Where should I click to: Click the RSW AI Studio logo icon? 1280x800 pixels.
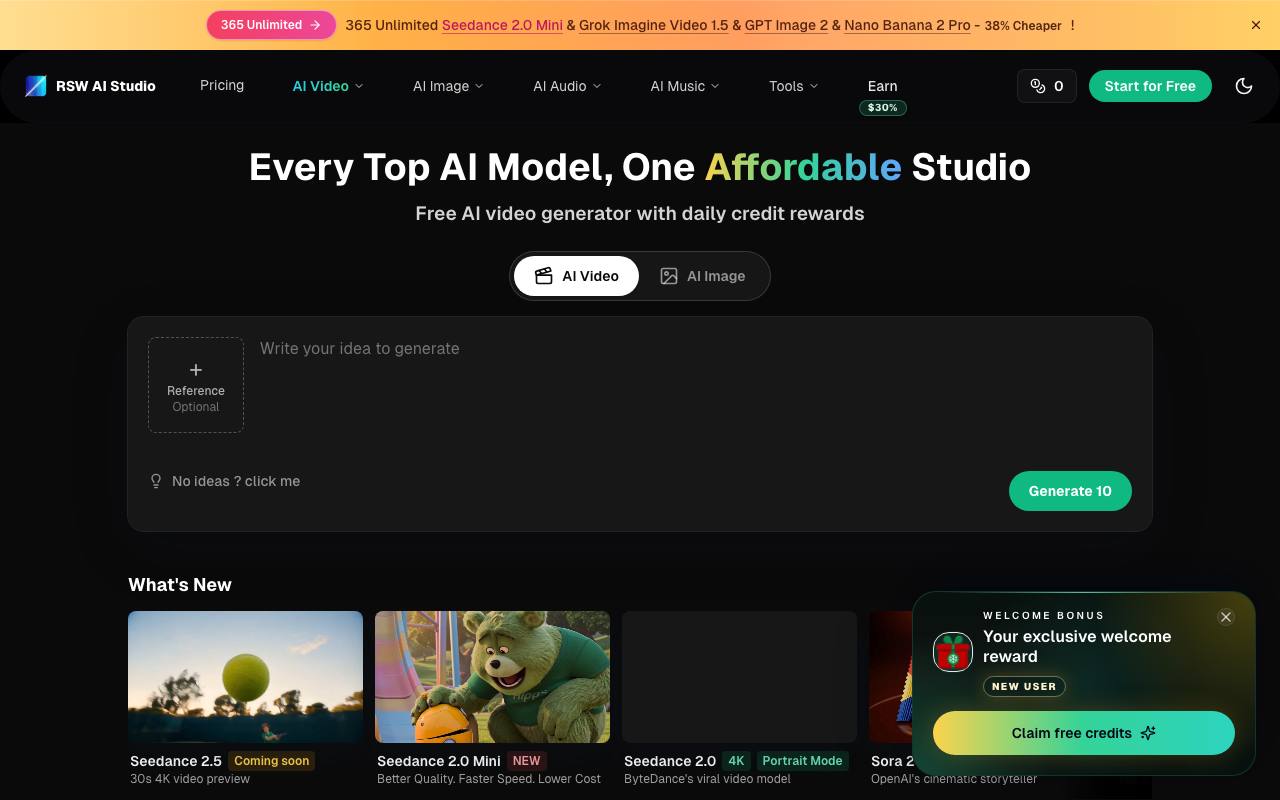[x=36, y=86]
